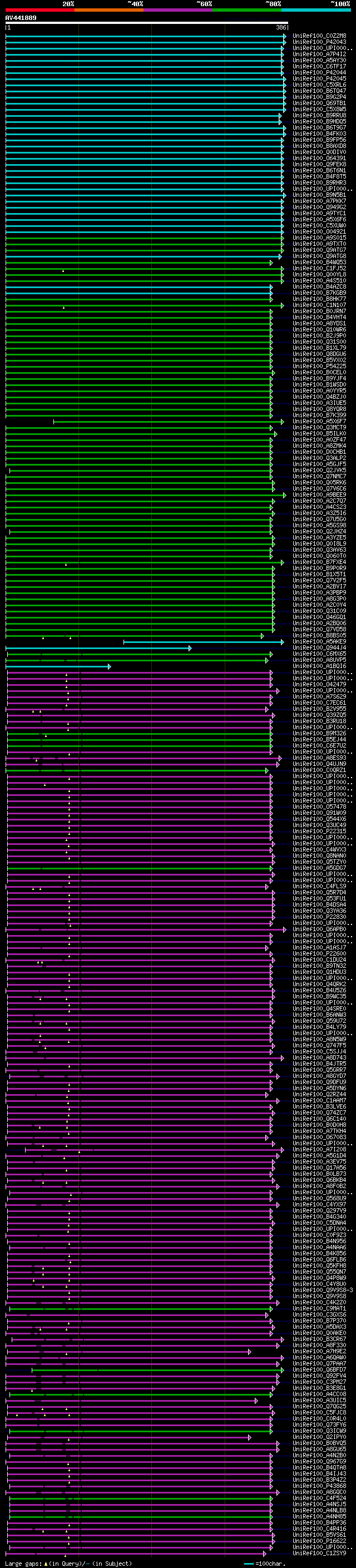Select hit label UniRef100_B7KGB9
The width and height of the screenshot is (356, 1568).
point(319,293)
